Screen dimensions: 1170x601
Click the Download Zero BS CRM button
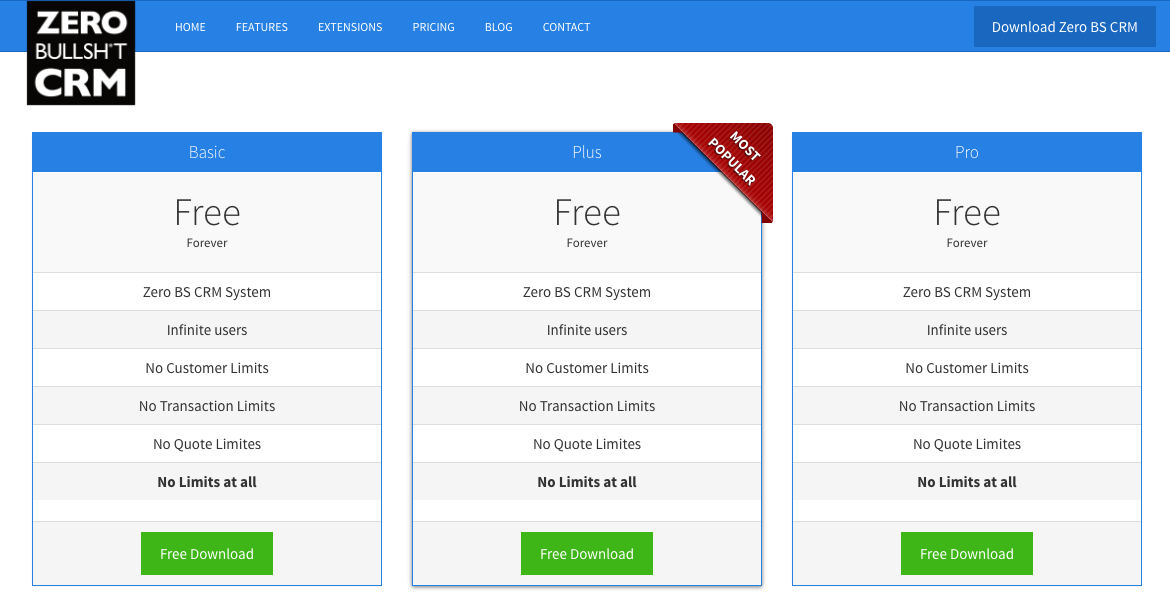pyautogui.click(x=1065, y=27)
